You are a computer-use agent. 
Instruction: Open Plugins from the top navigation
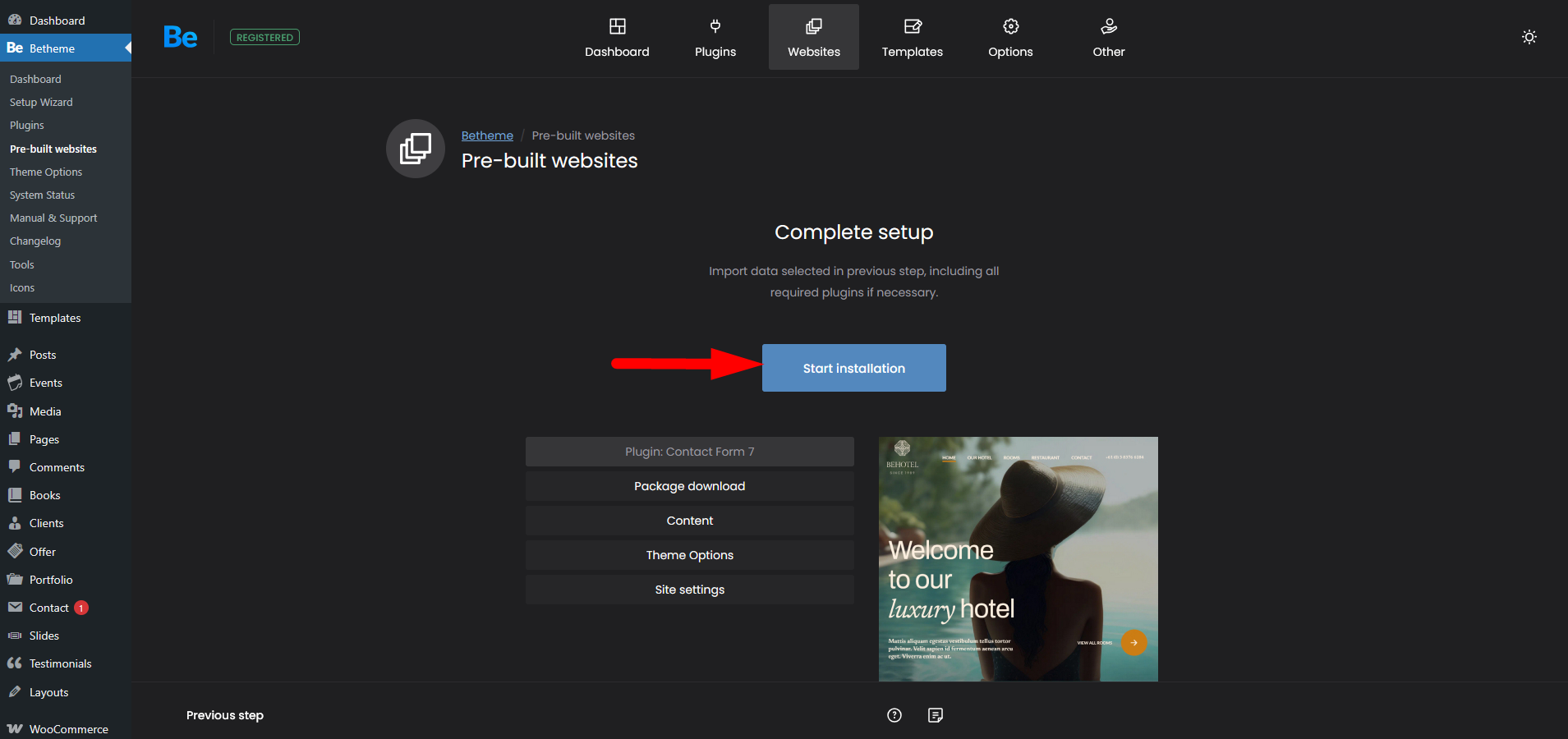715,38
